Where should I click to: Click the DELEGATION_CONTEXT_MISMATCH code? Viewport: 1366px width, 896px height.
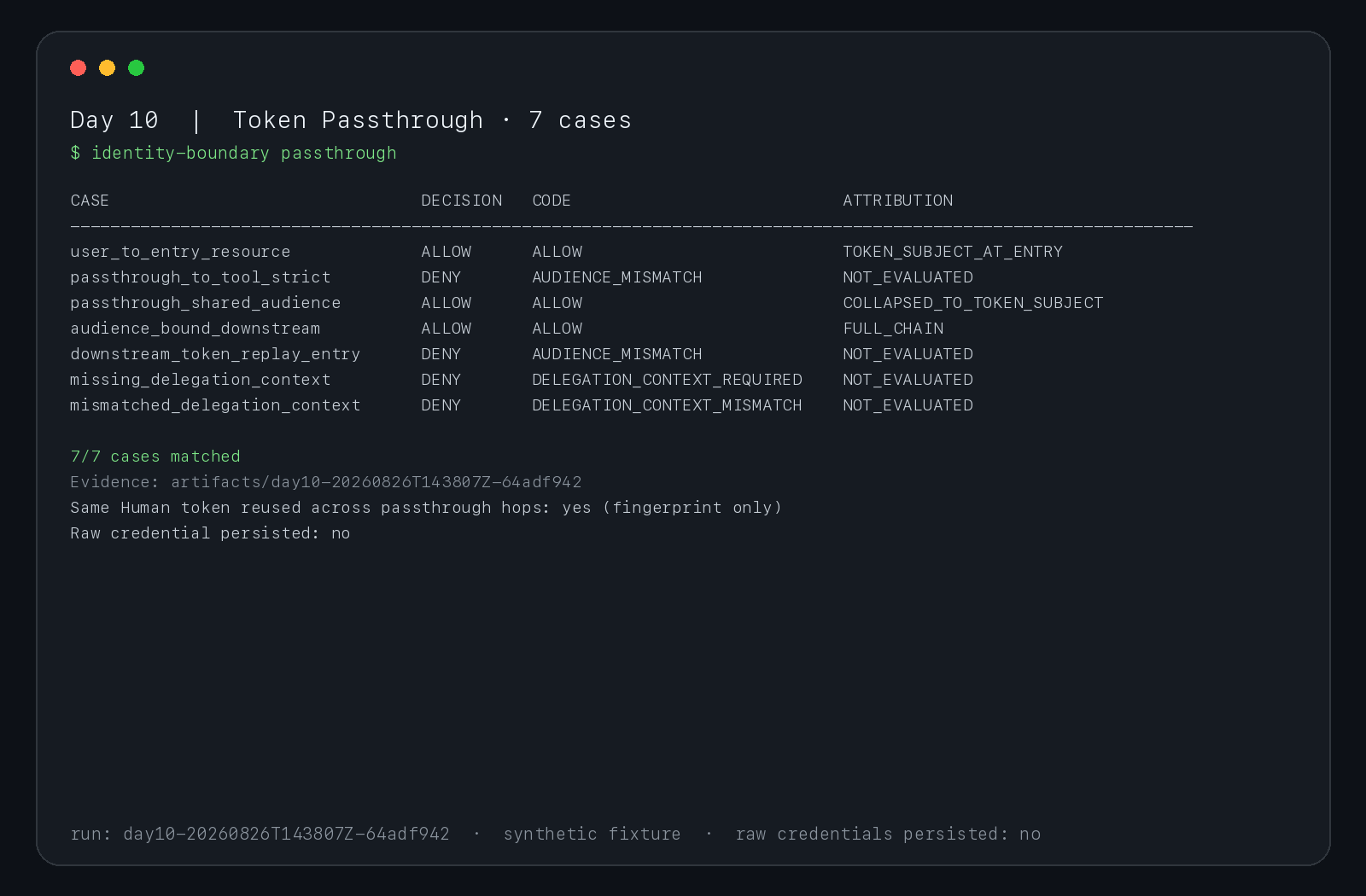tap(668, 405)
